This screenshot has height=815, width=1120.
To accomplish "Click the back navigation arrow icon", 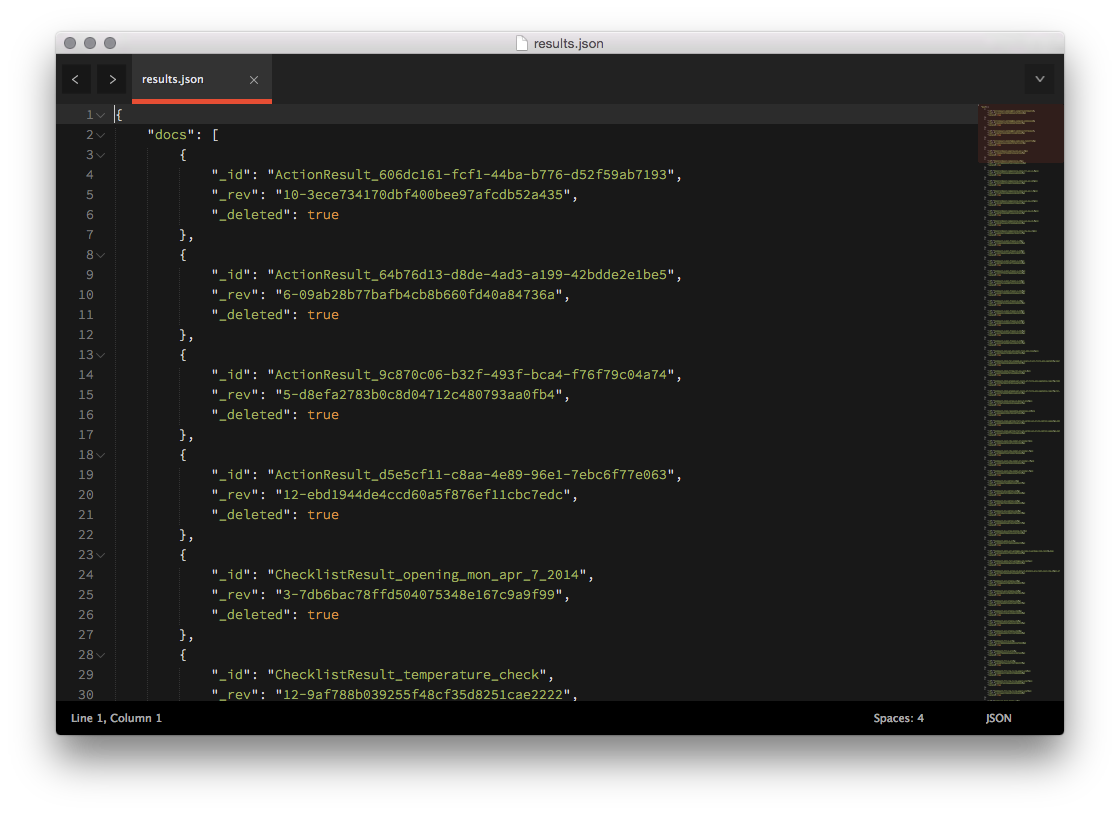I will [x=76, y=79].
